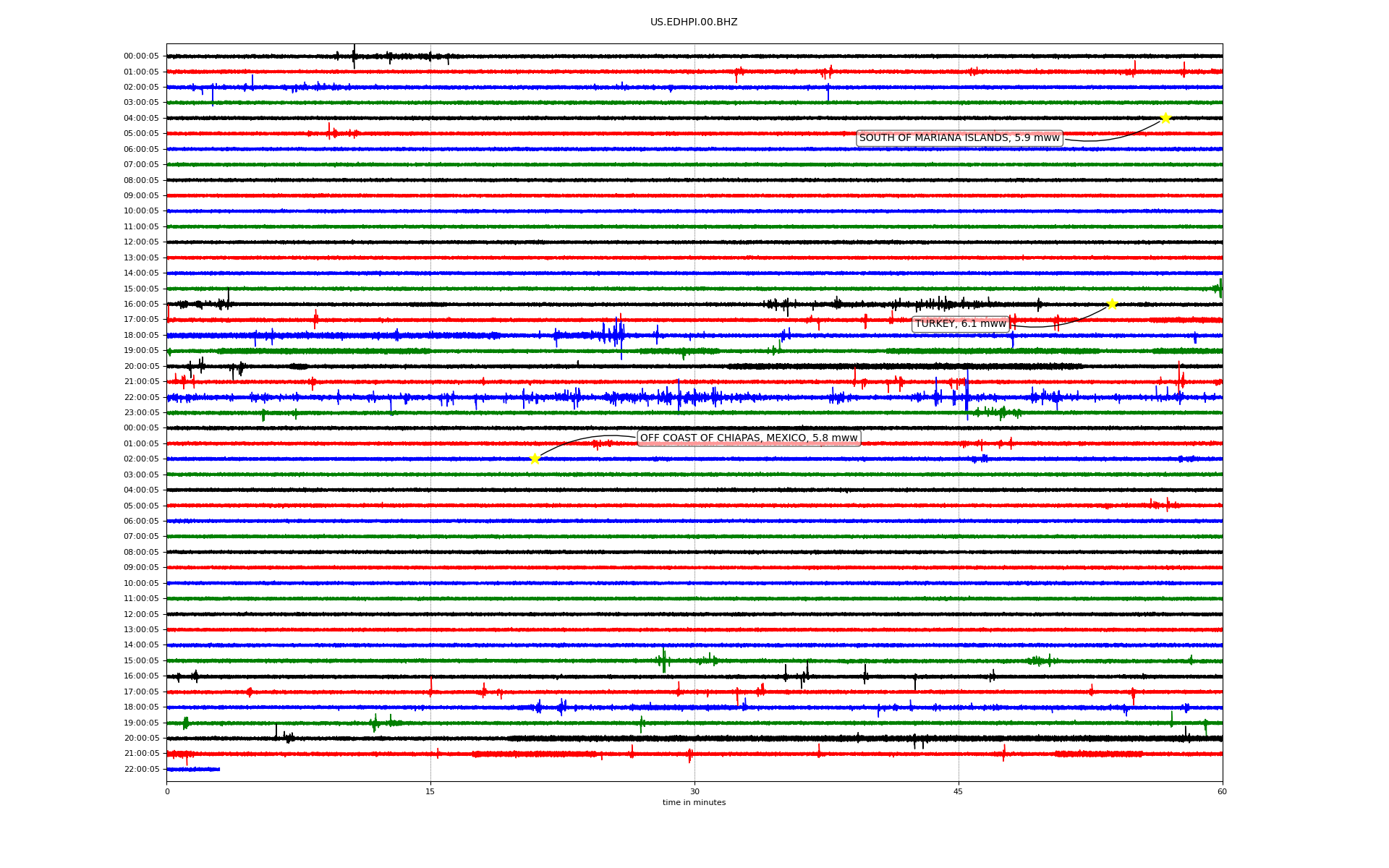
Task: Click the South of Mariana Islands star marker
Action: coord(1165,118)
